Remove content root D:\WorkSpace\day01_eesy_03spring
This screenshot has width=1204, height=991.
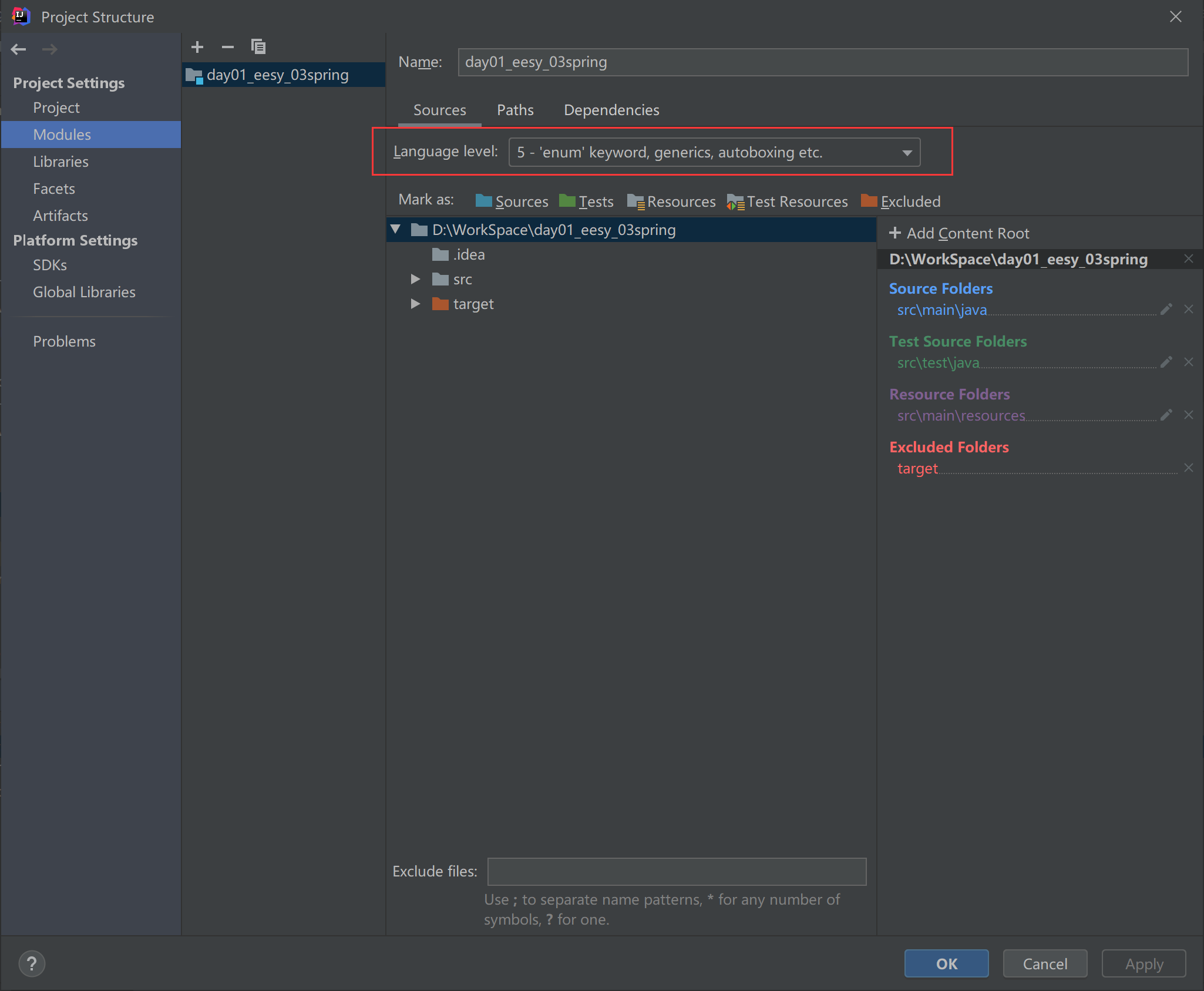(1189, 258)
